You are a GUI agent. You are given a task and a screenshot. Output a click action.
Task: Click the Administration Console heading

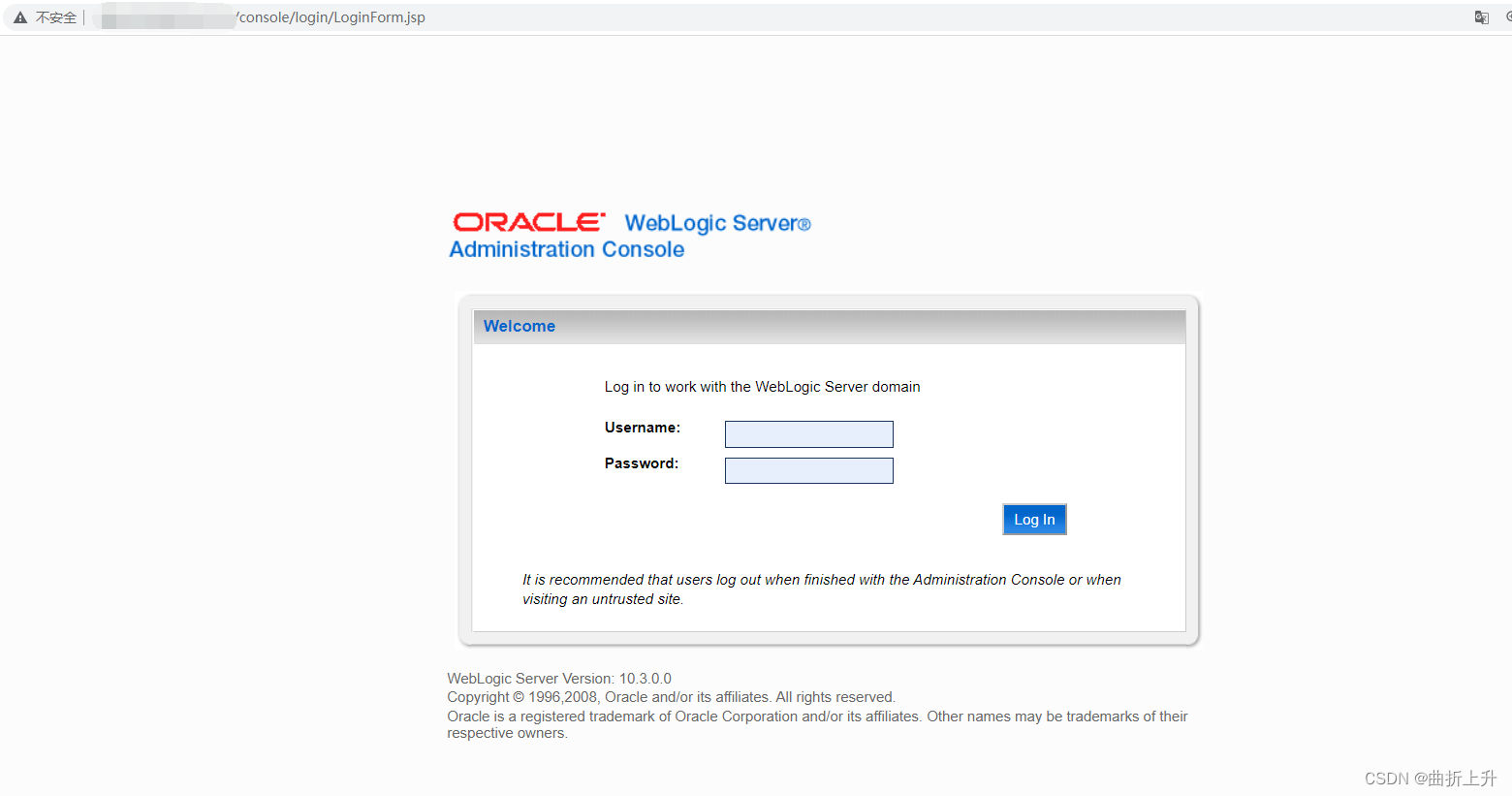pyautogui.click(x=567, y=249)
